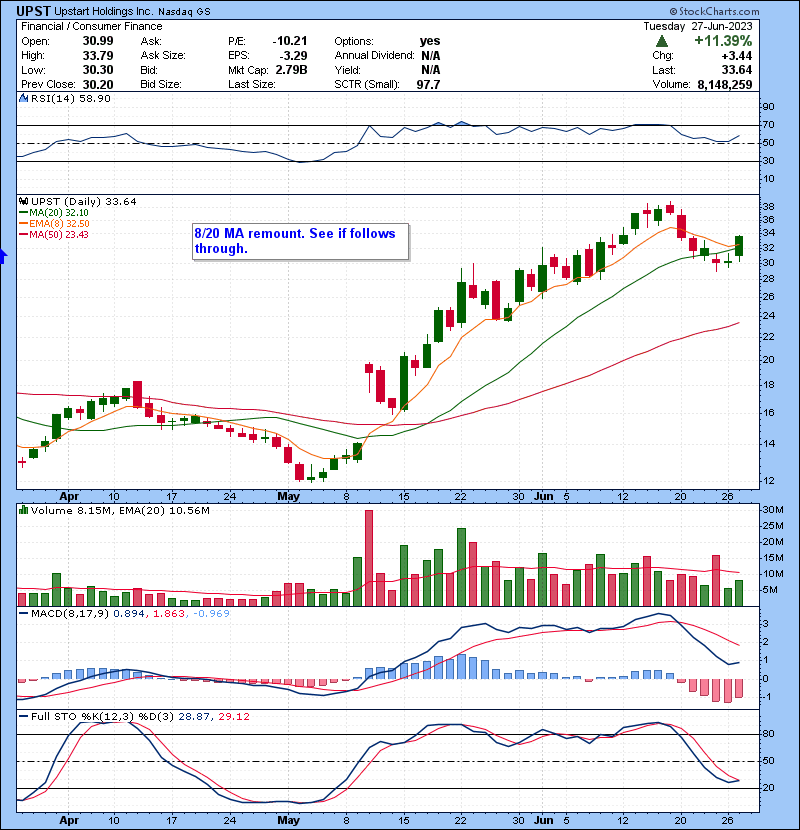Click the Bid Size label
This screenshot has width=800, height=830.
pyautogui.click(x=161, y=84)
